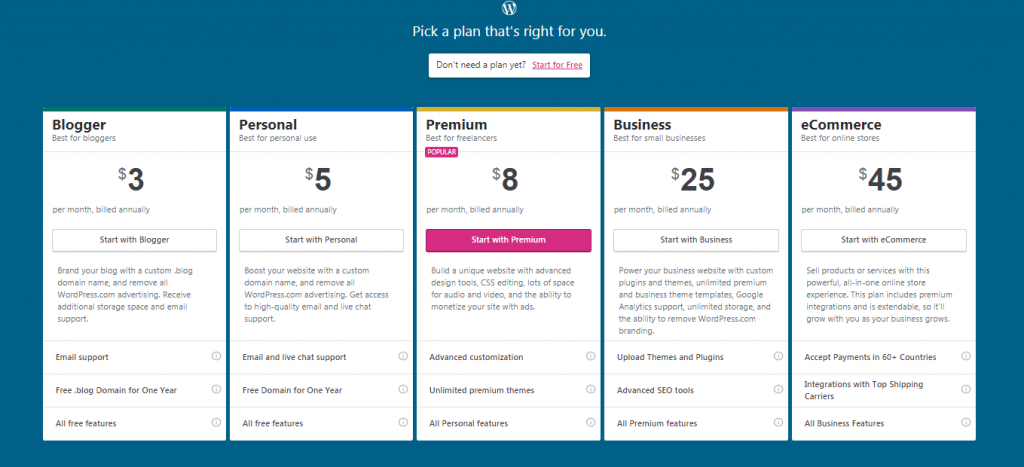This screenshot has width=1024, height=467.
Task: Choose the Start with Personal button
Action: coord(321,240)
